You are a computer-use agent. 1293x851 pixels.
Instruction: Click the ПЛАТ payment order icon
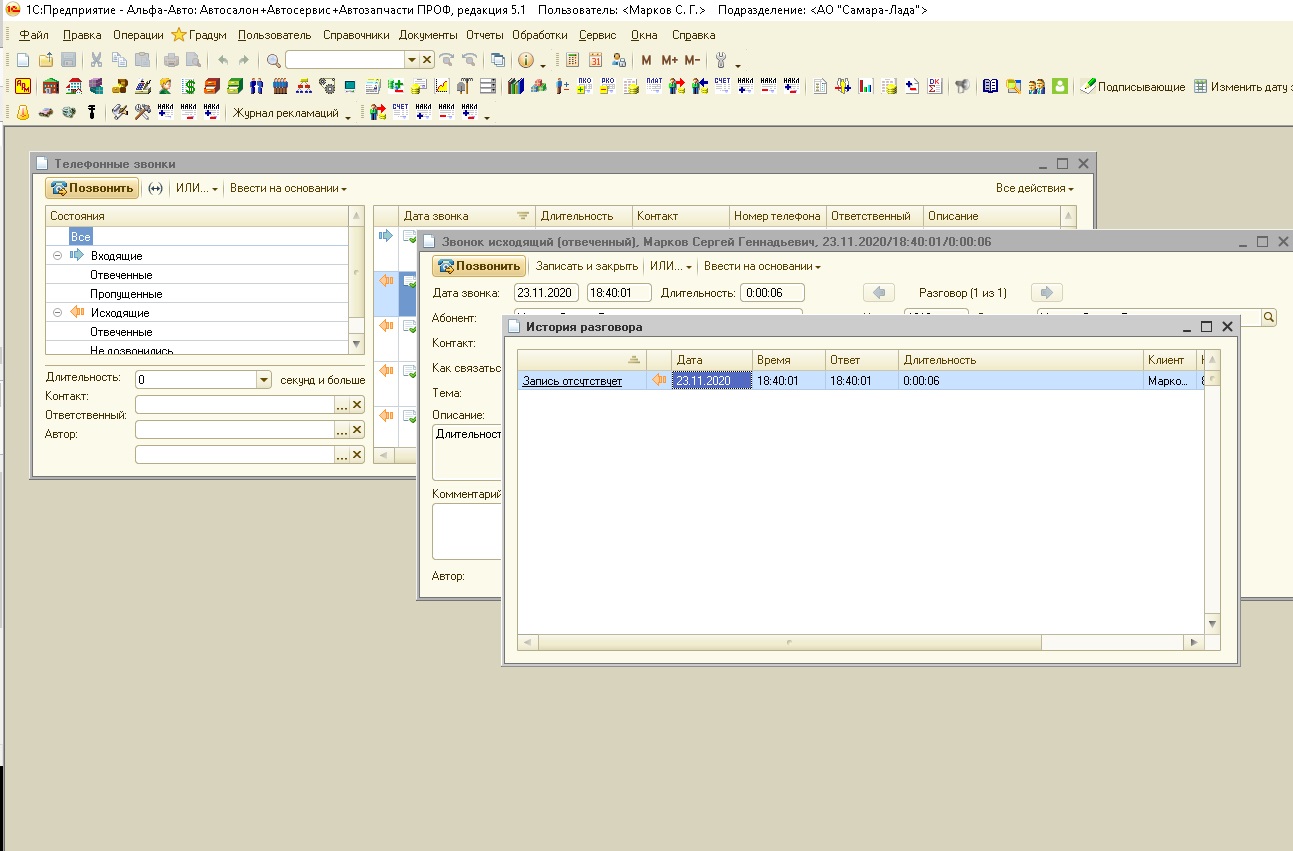click(654, 86)
